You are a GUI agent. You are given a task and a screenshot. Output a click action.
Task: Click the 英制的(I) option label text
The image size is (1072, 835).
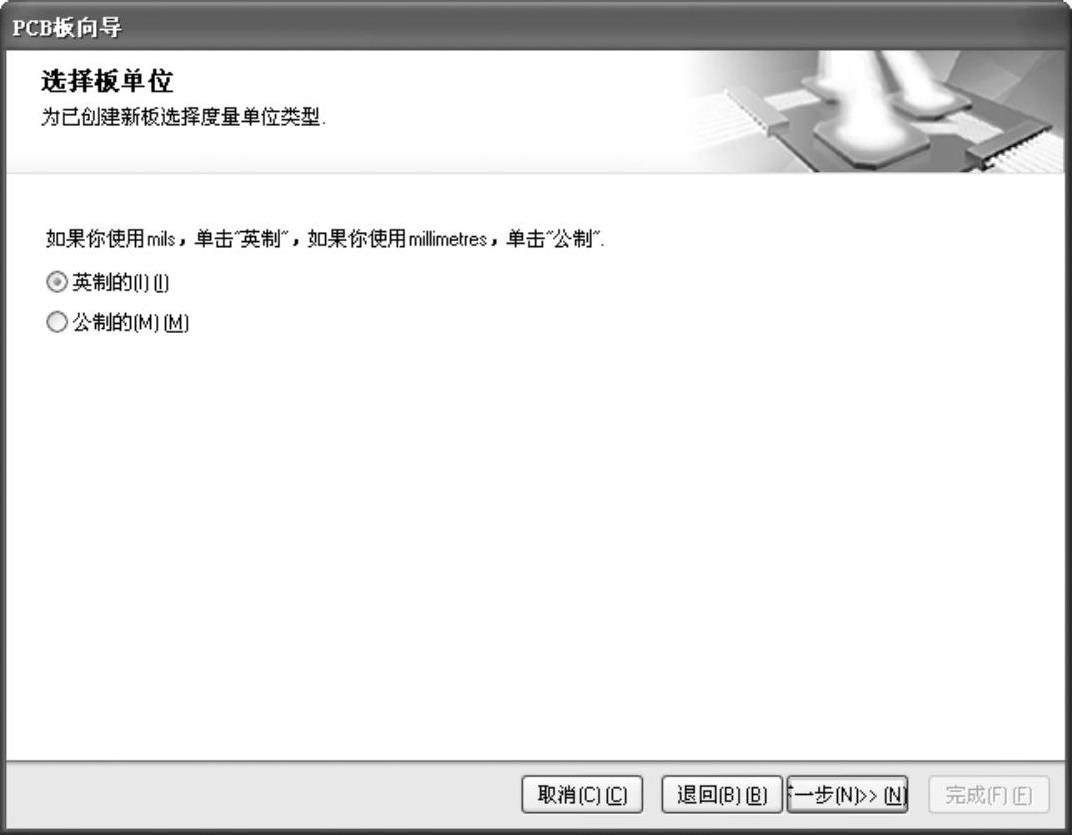(120, 282)
